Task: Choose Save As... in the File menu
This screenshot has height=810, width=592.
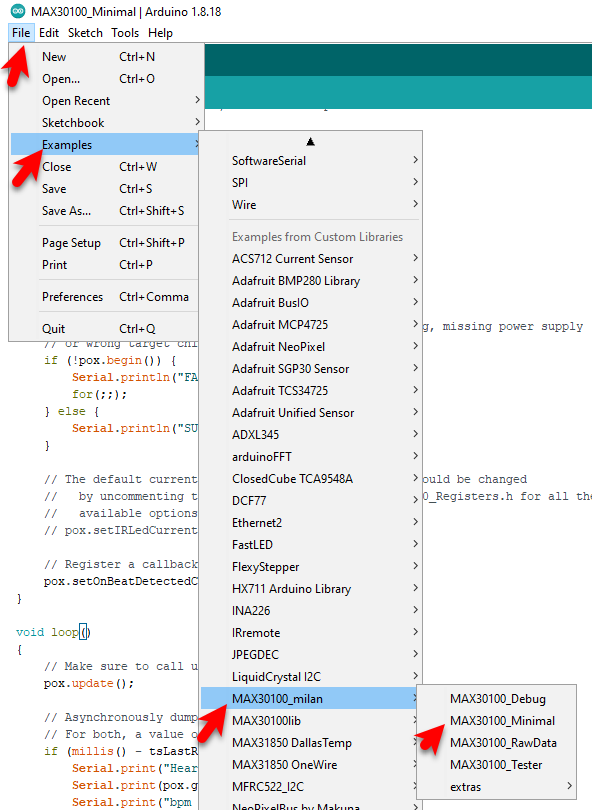Action: [105, 211]
